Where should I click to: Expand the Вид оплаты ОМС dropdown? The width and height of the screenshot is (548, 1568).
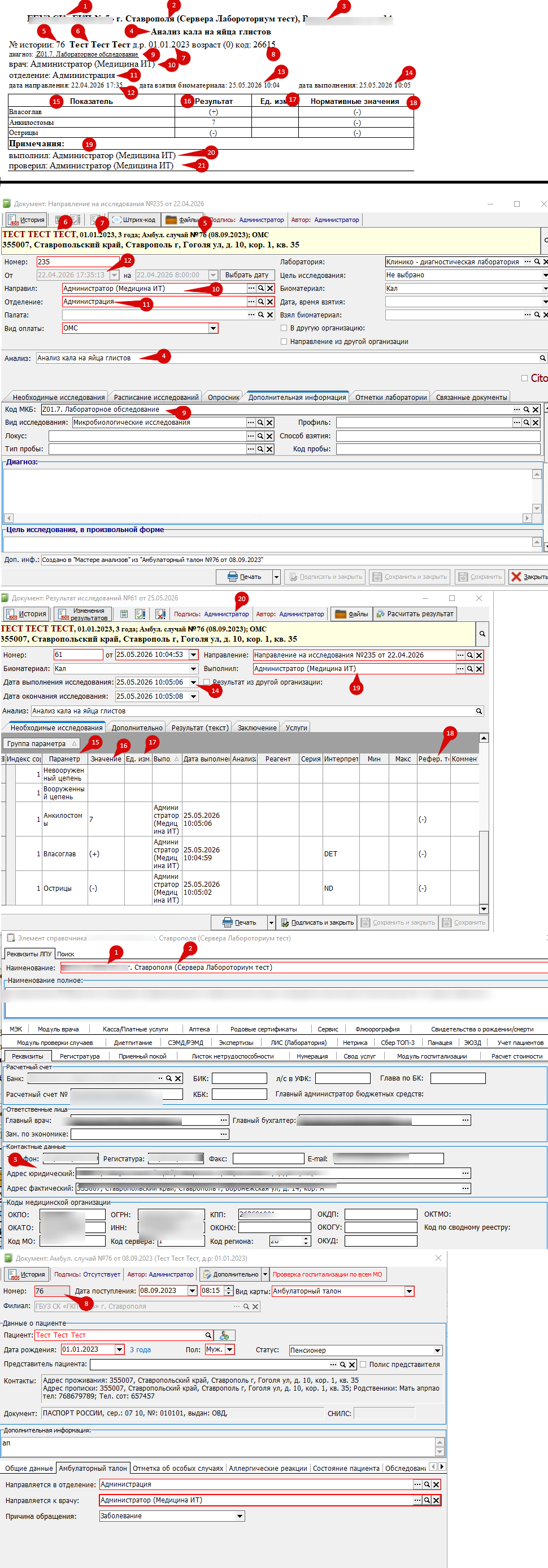click(213, 328)
